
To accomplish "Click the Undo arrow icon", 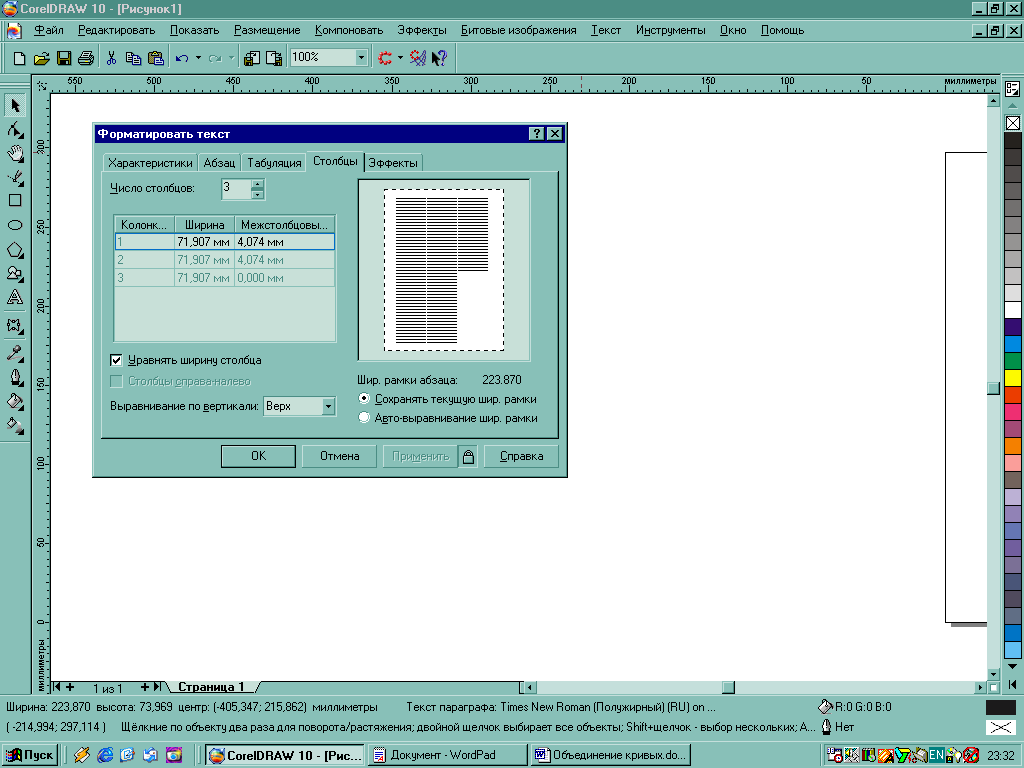I will pos(182,58).
